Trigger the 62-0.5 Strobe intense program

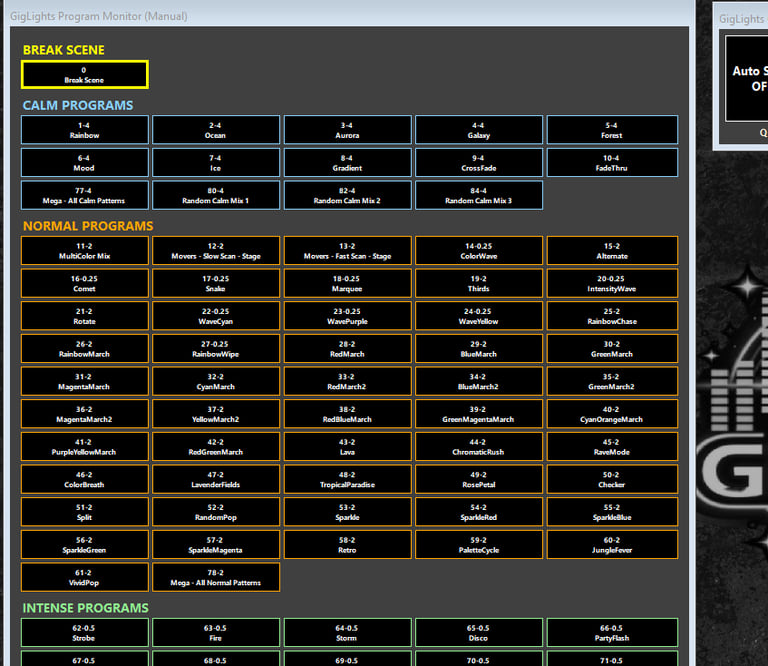tap(85, 633)
